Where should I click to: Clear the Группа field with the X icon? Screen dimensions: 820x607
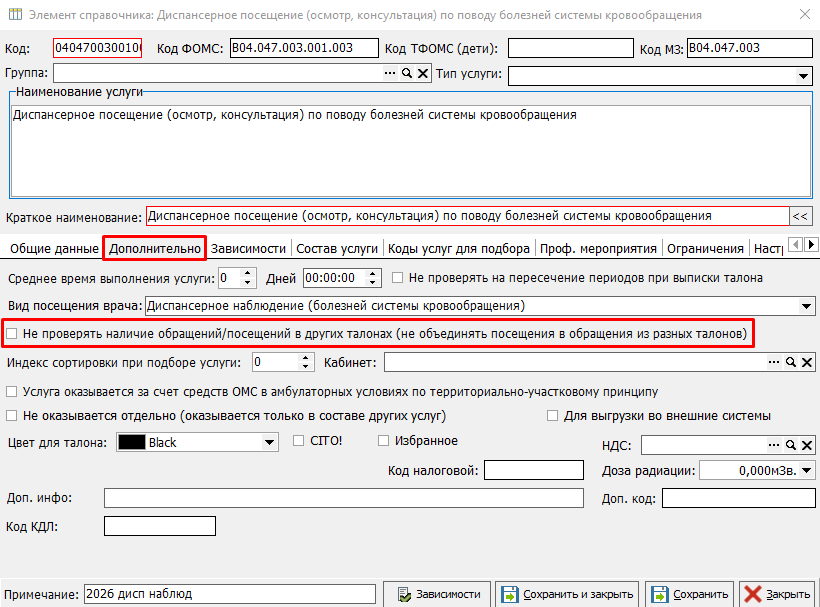point(423,73)
